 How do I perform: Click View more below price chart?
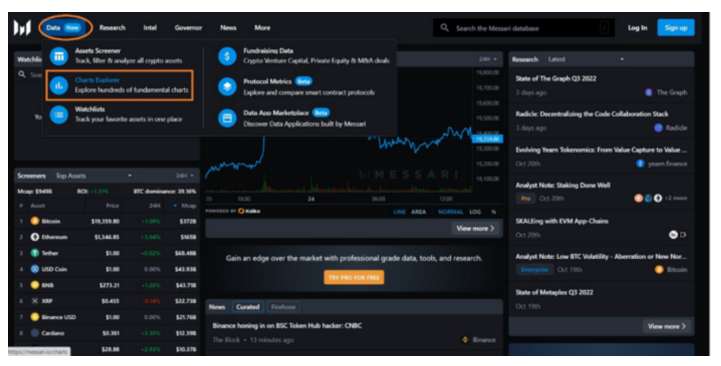coord(475,228)
